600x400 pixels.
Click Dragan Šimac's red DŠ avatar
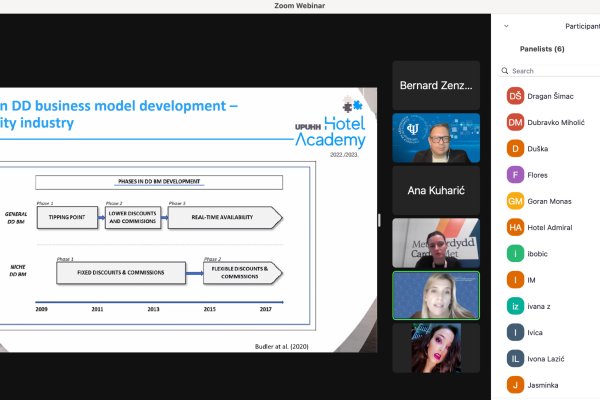pyautogui.click(x=516, y=97)
